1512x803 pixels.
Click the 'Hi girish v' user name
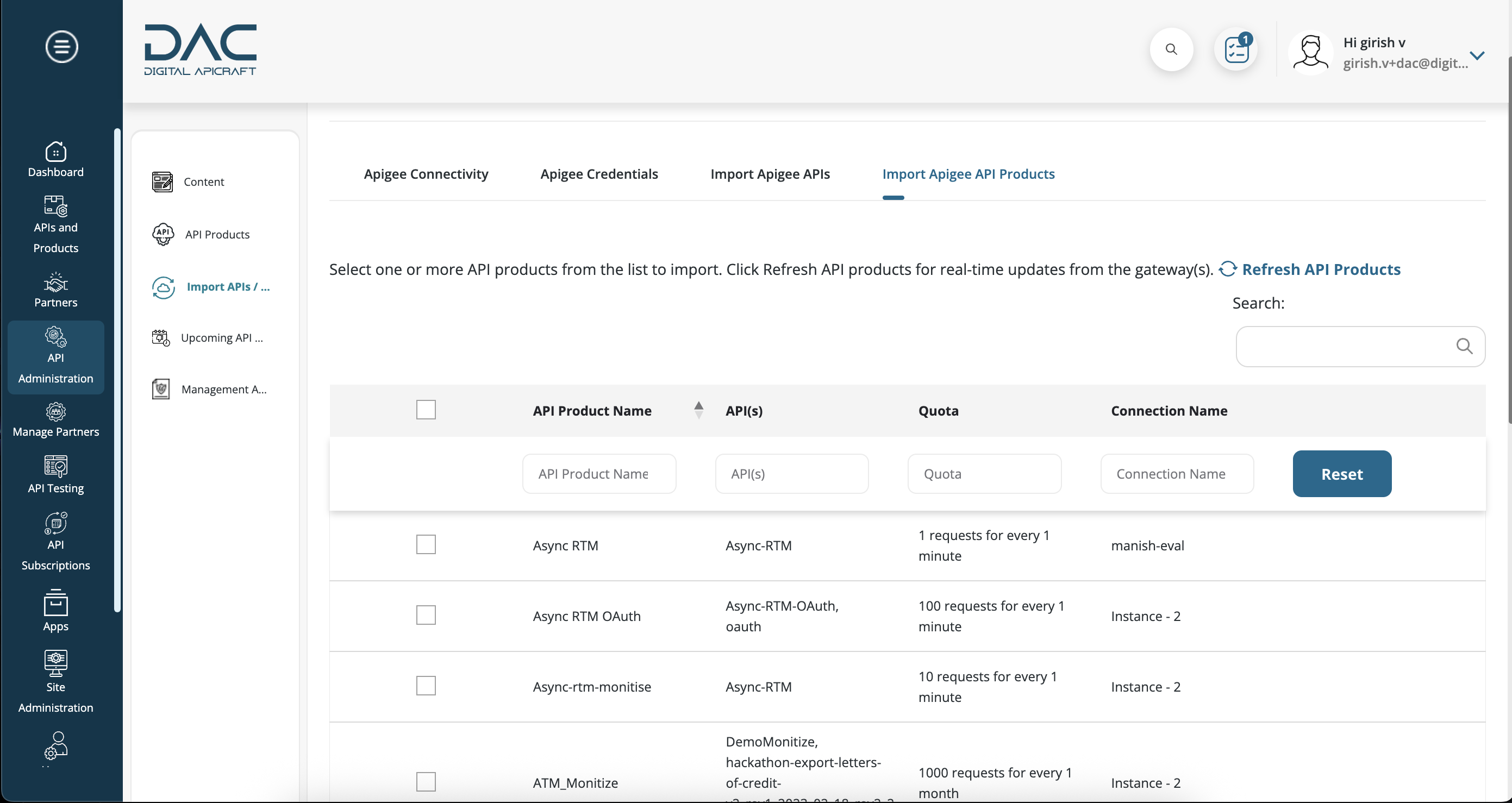click(1374, 42)
